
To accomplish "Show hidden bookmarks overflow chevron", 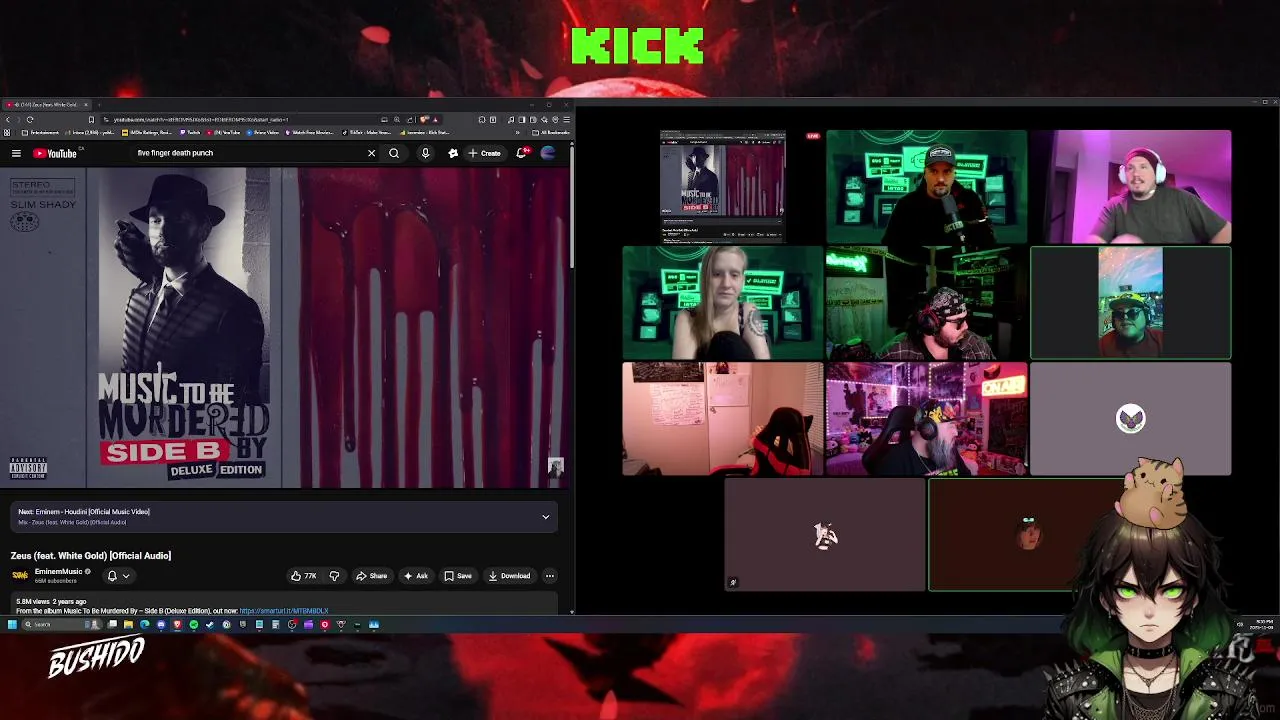I will pyautogui.click(x=517, y=132).
